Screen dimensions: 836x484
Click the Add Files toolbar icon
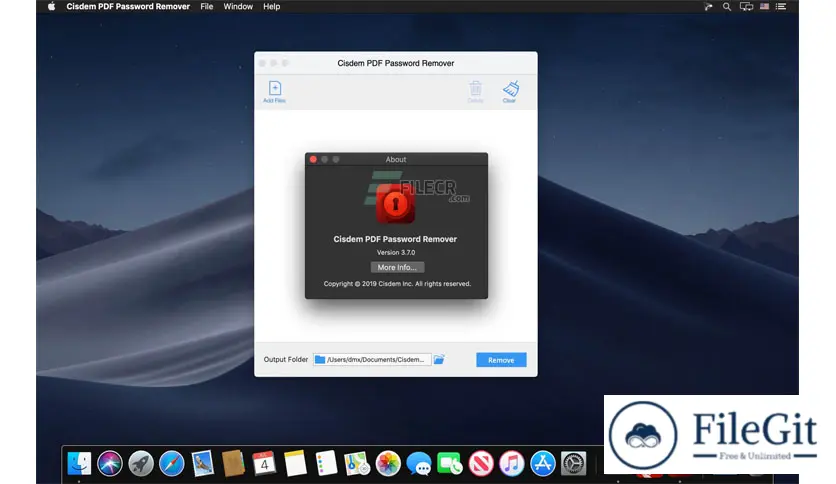pyautogui.click(x=275, y=92)
